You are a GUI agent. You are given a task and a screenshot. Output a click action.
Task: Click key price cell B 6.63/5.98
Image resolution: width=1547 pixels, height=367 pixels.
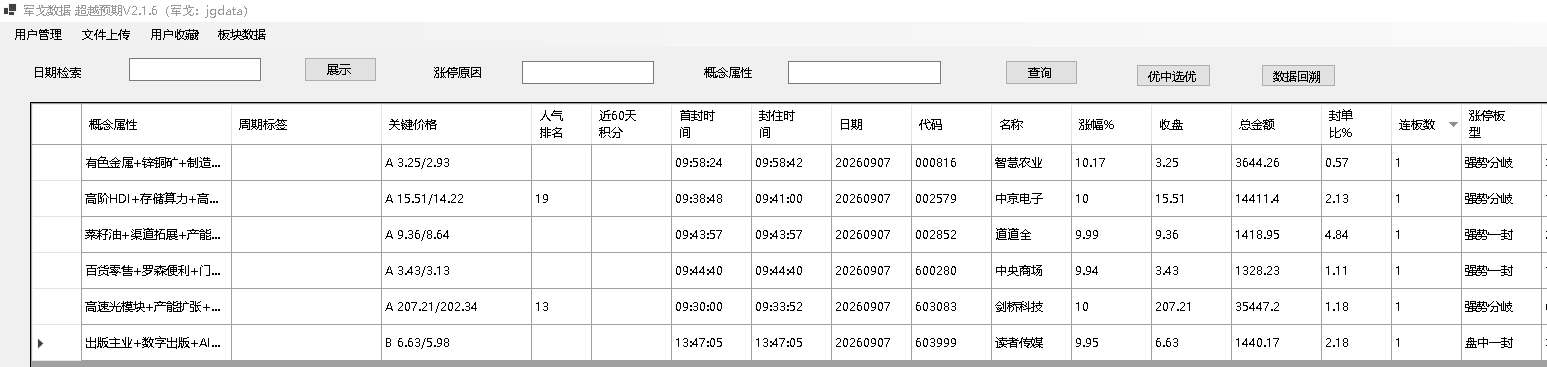(456, 343)
